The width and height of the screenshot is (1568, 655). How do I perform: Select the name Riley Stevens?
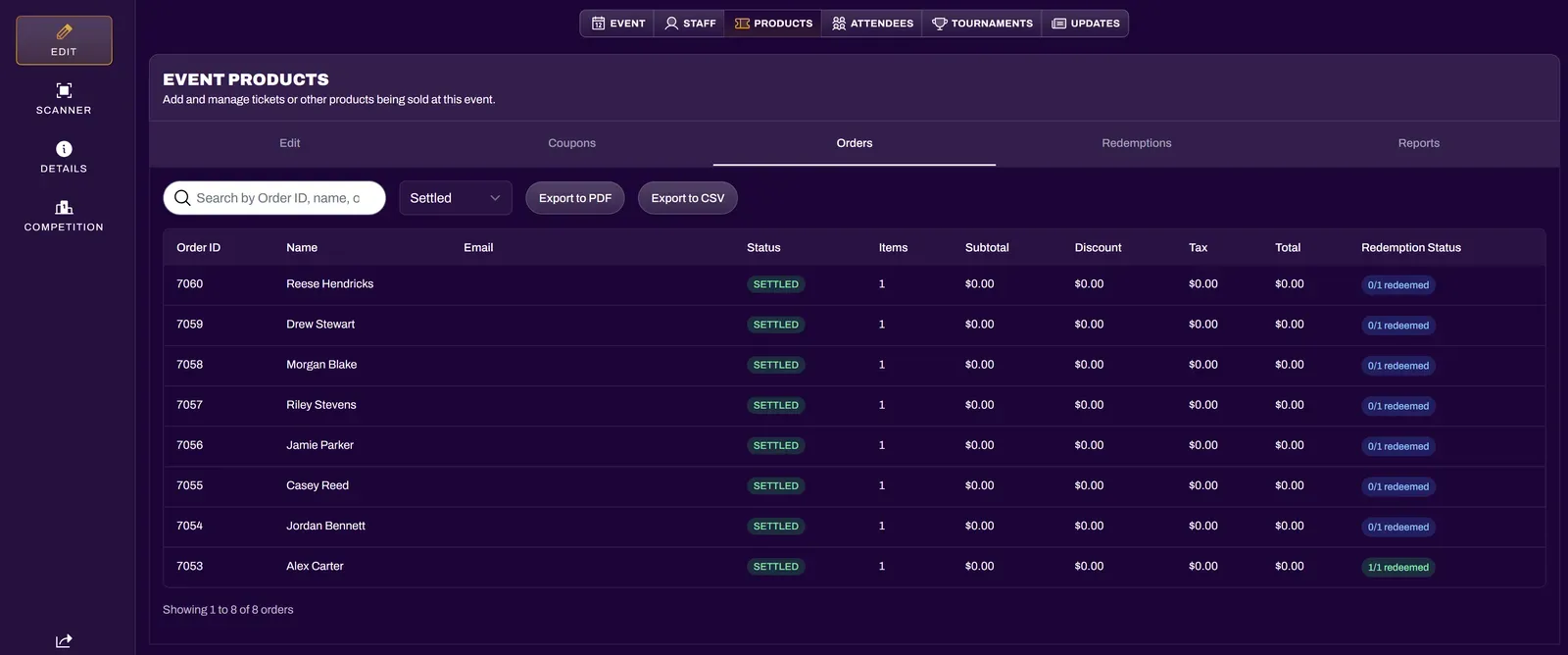pos(321,405)
